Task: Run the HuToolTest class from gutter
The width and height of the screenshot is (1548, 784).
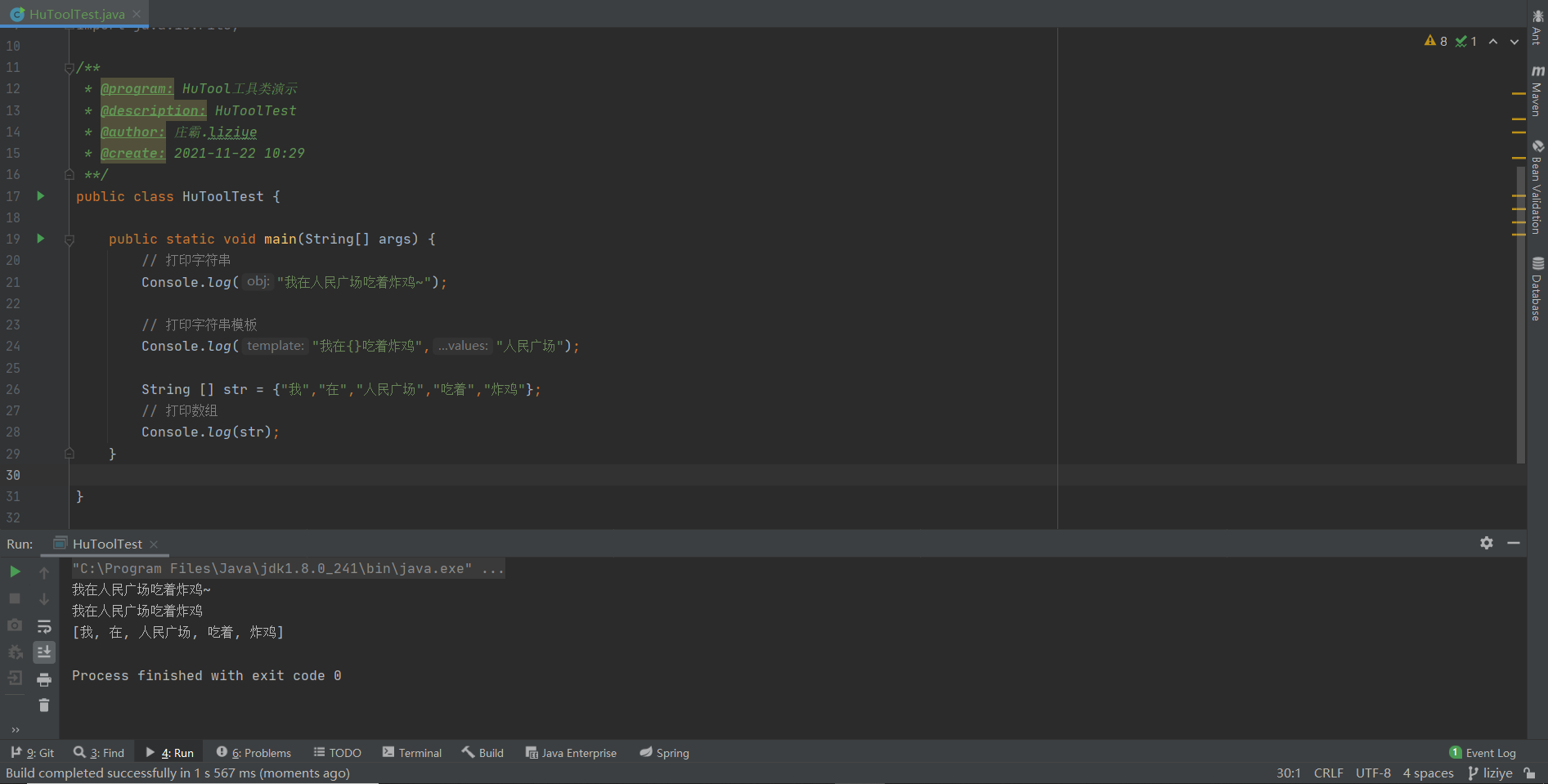Action: (40, 196)
